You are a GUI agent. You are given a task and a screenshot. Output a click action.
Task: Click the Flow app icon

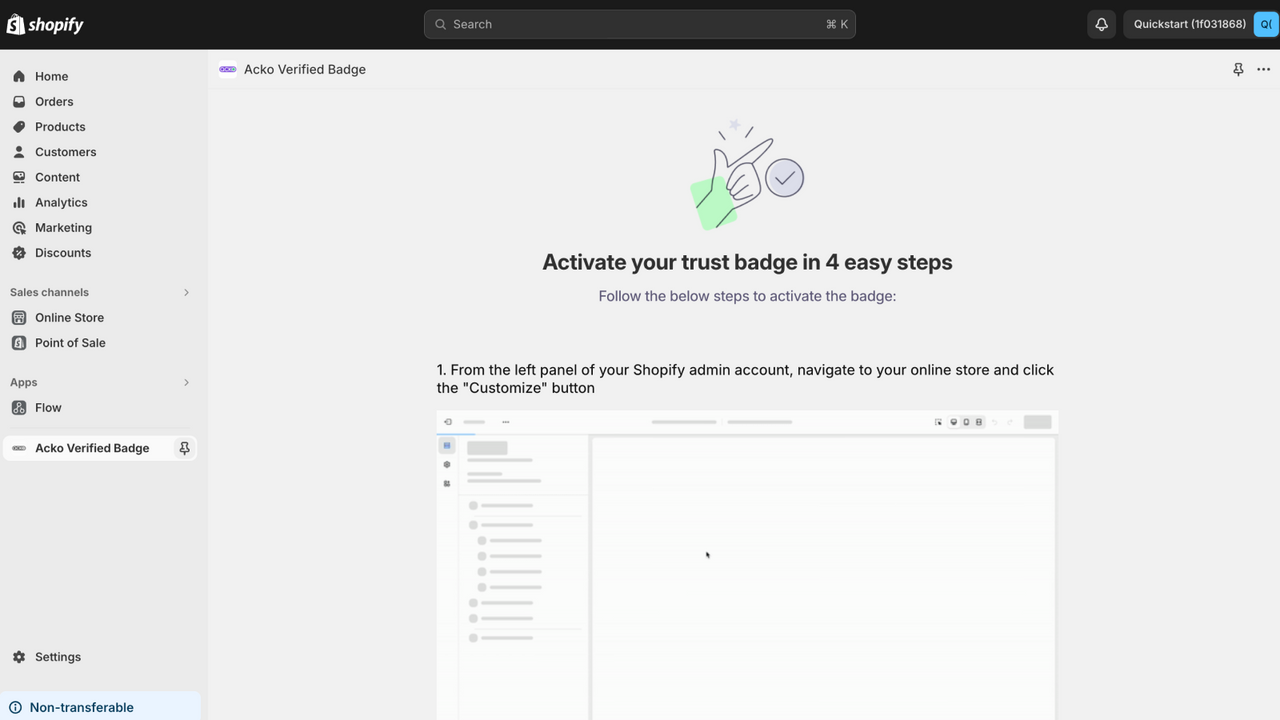[19, 408]
